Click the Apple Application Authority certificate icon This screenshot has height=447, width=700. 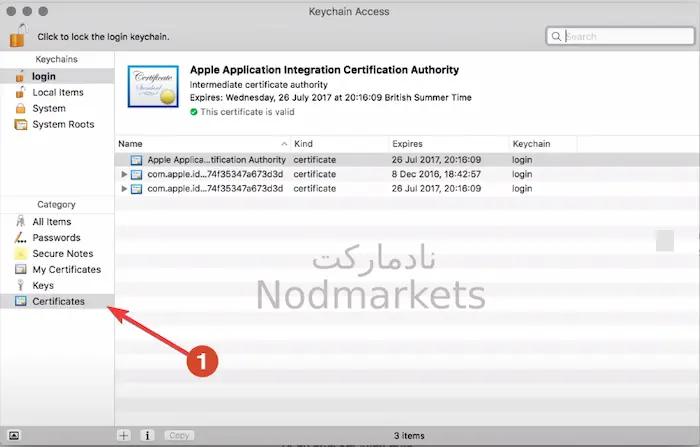[x=136, y=160]
